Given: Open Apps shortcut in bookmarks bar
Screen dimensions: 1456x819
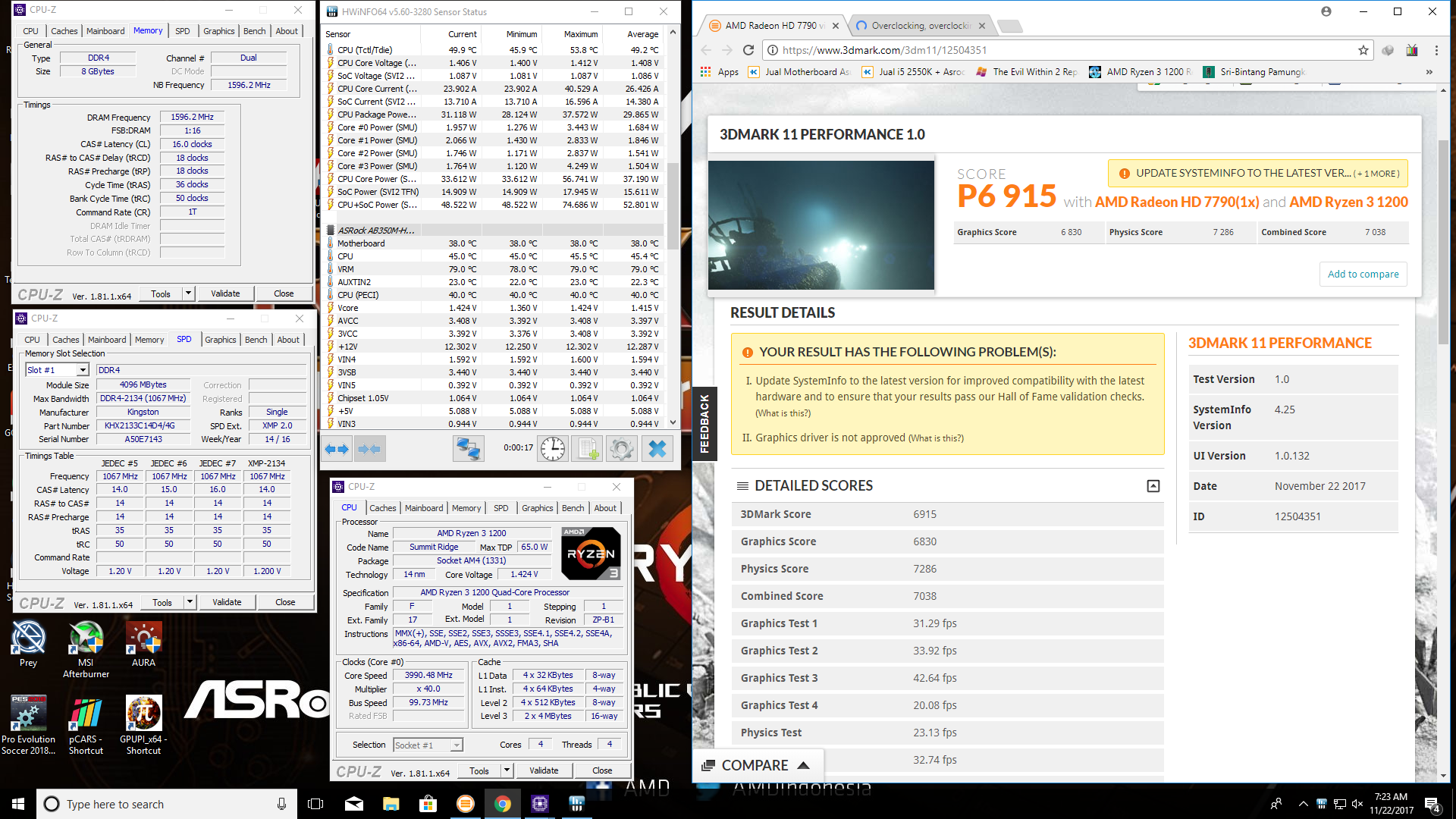Looking at the screenshot, I should pyautogui.click(x=720, y=72).
